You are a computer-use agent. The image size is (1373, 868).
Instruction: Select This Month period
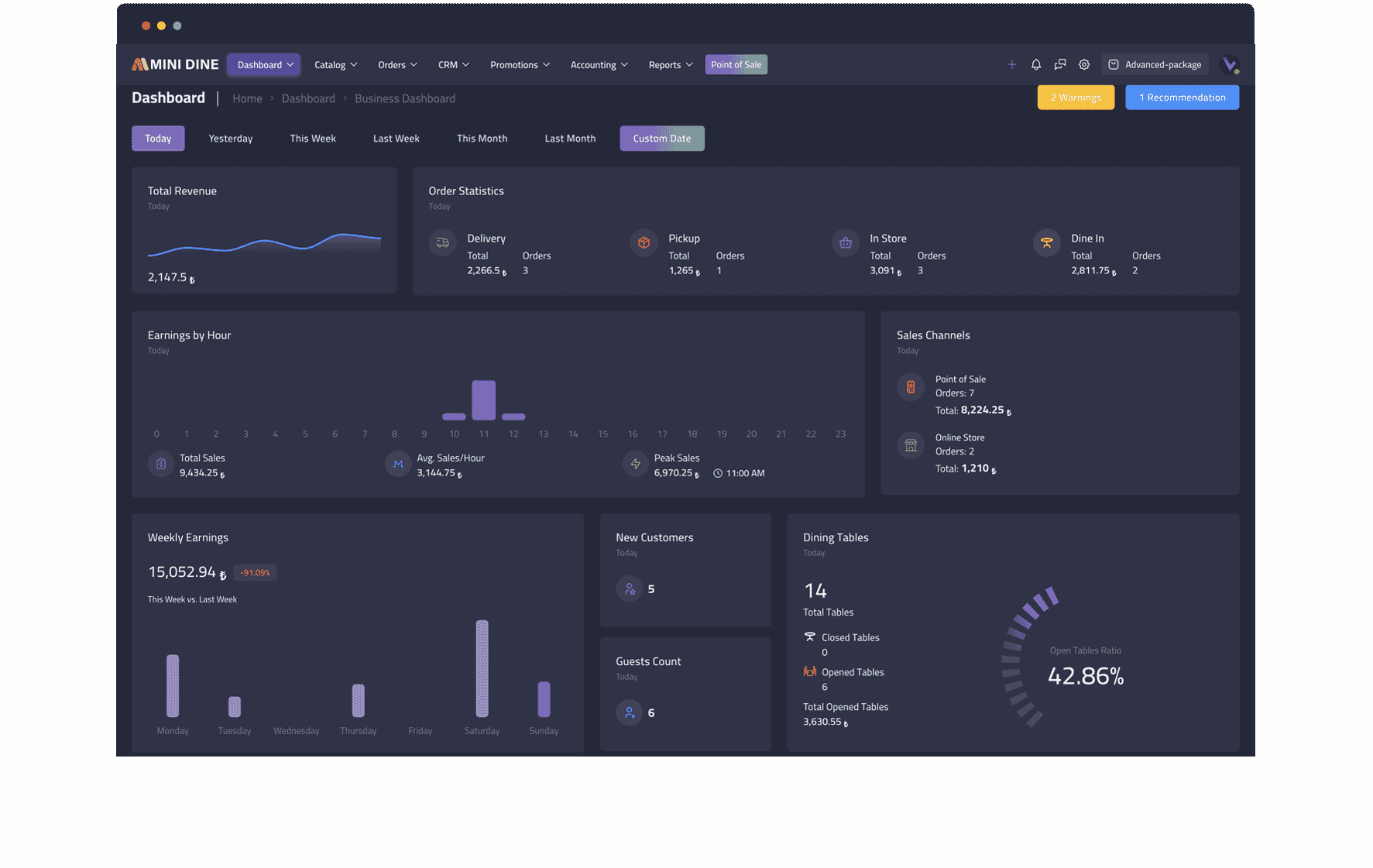tap(482, 139)
